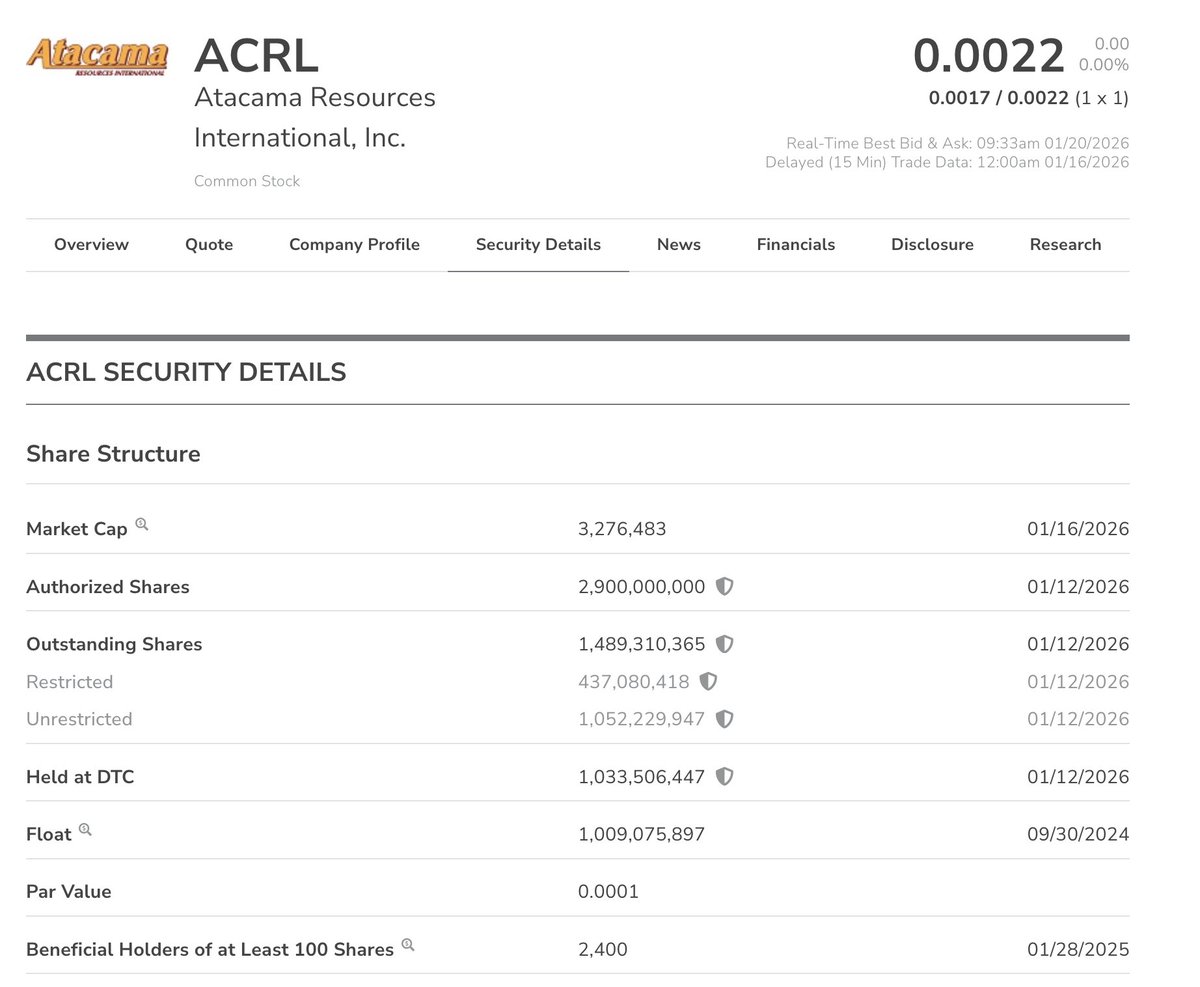Select the Security Details tab
The width and height of the screenshot is (1200, 987).
(538, 245)
